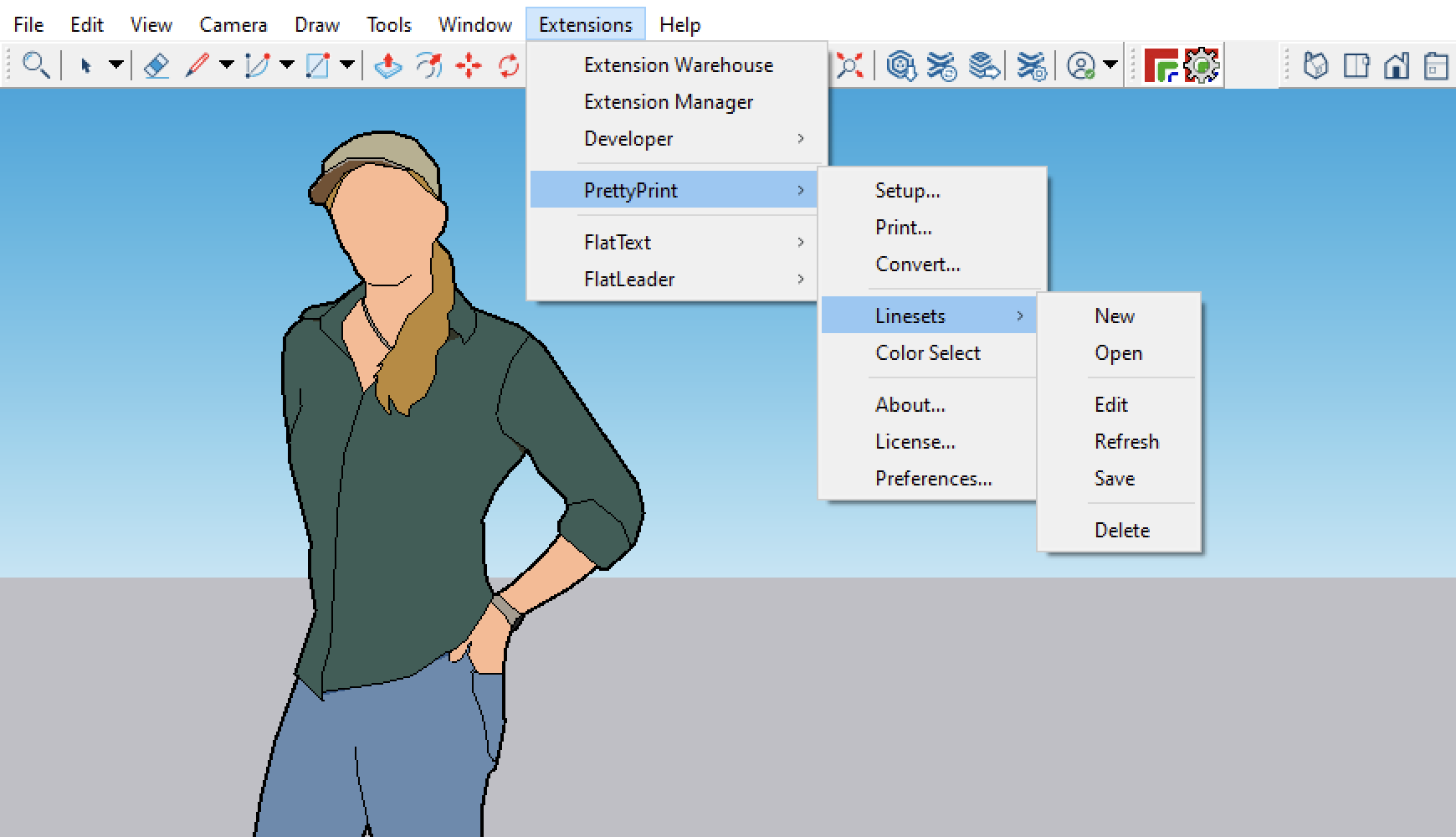The width and height of the screenshot is (1456, 837).
Task: Open PrettyPrint settings gear icon
Action: [x=1202, y=65]
